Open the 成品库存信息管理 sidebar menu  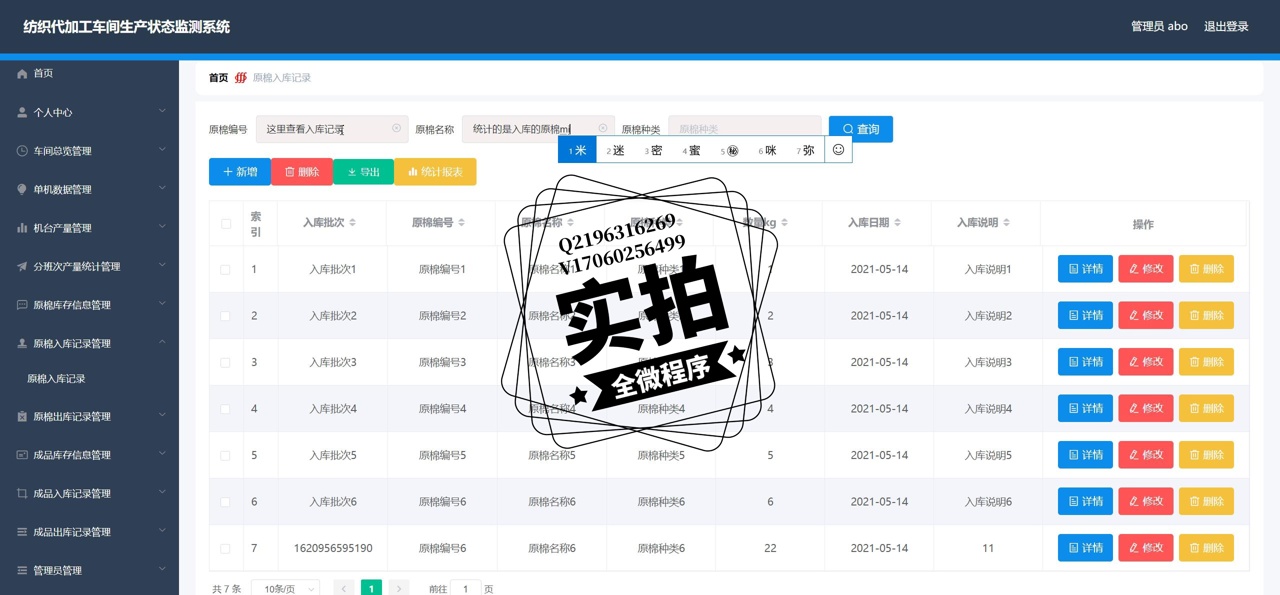(x=90, y=455)
